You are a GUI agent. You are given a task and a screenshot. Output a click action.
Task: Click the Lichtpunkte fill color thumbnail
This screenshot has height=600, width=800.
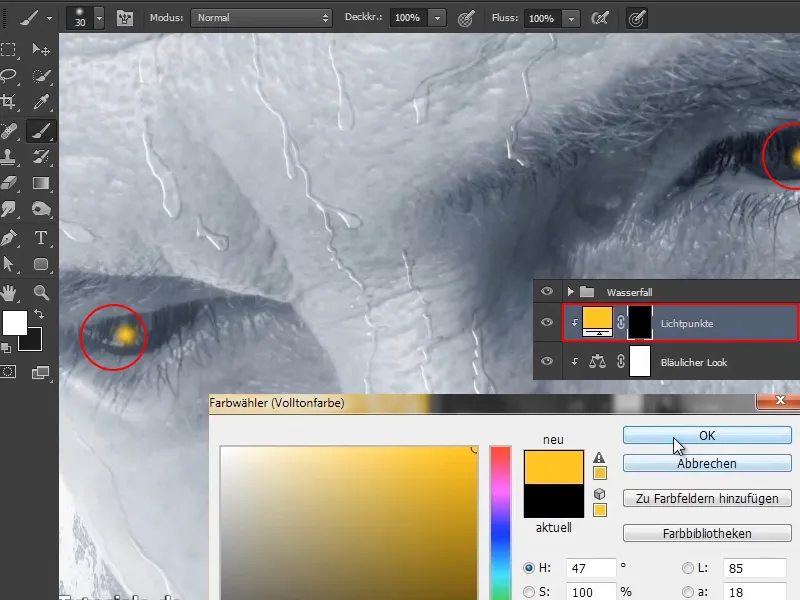pos(597,321)
